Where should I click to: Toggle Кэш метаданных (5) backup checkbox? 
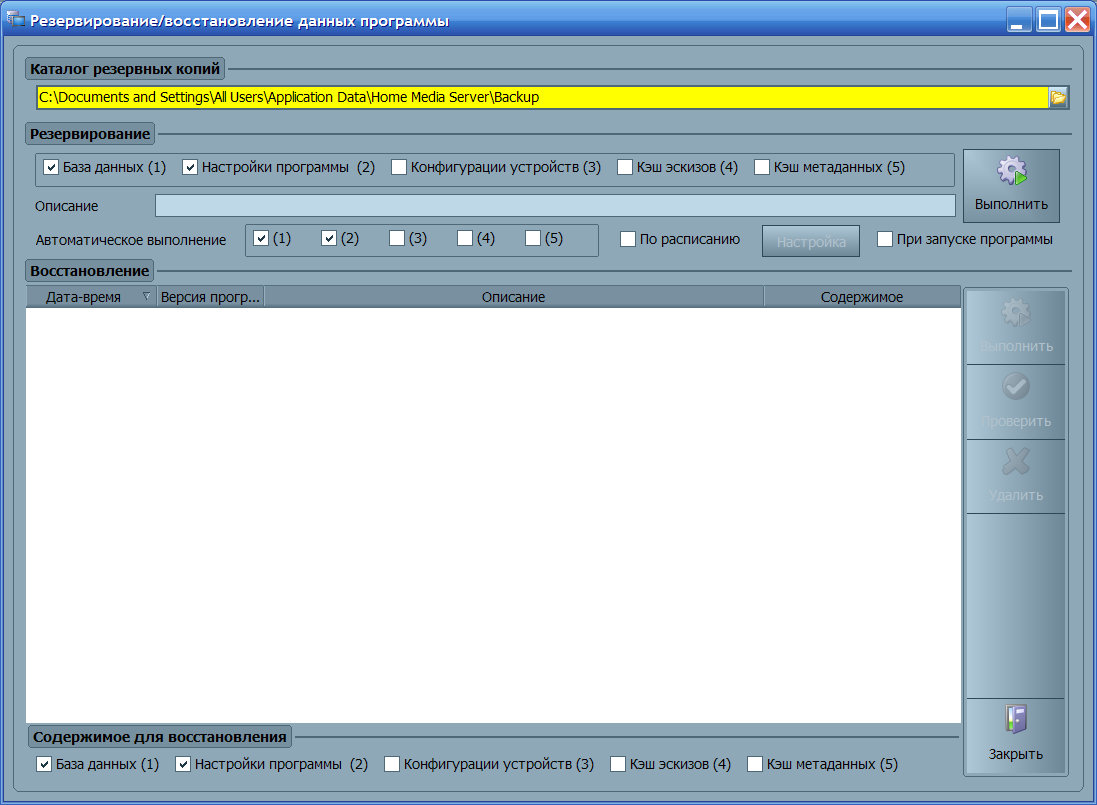coord(762,167)
